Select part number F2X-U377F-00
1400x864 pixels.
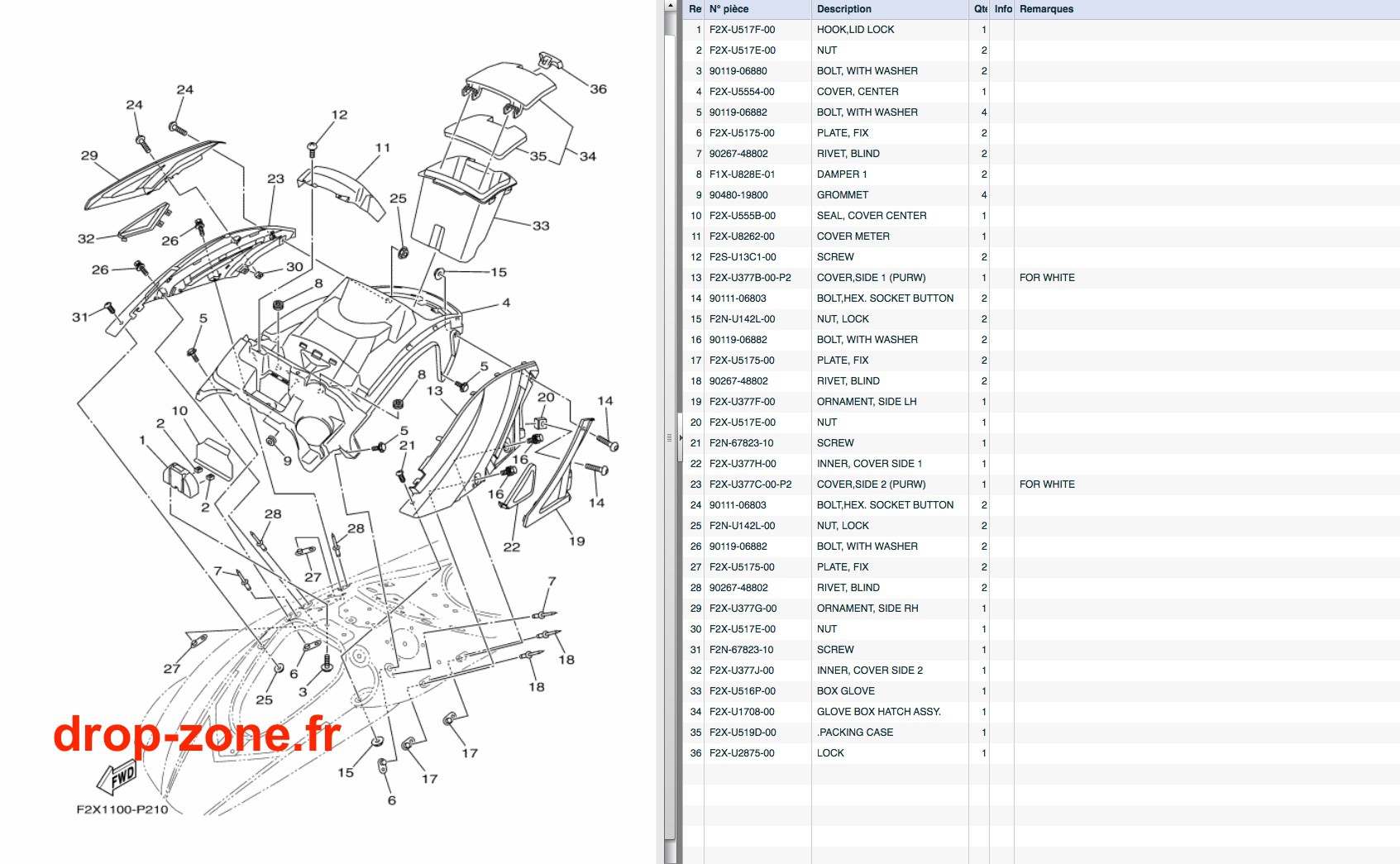click(x=742, y=402)
